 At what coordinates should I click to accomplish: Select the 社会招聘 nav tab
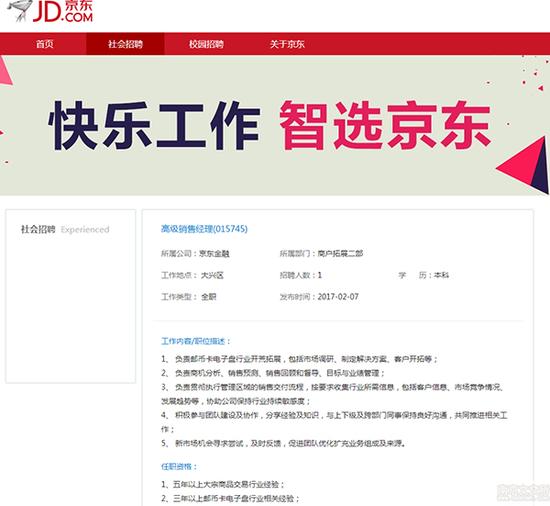click(125, 44)
